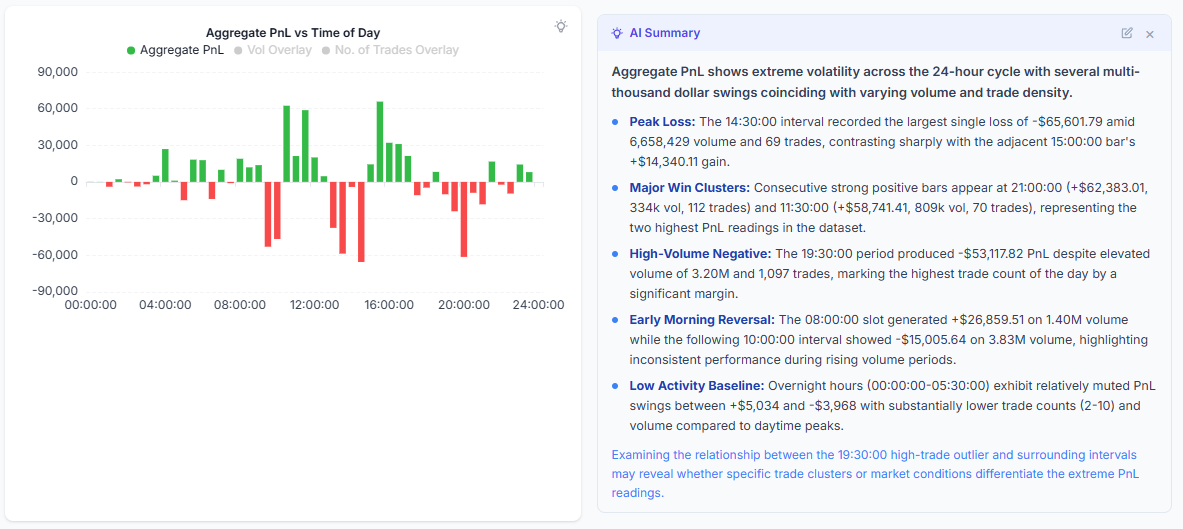Close the AI Summary panel
Screen dimensions: 1183x529
[x=1150, y=34]
